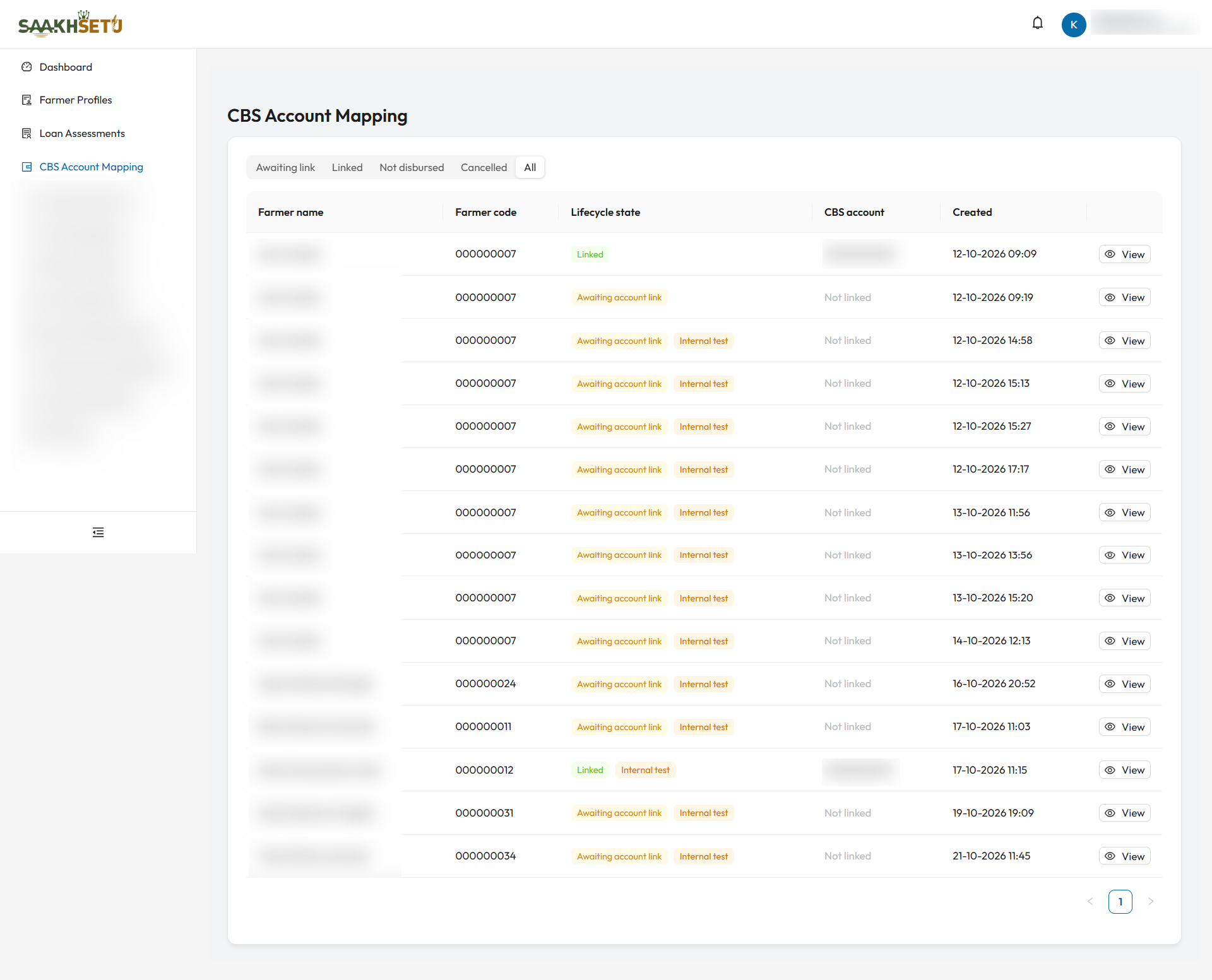
Task: Switch to Awaiting link tab
Action: point(285,167)
